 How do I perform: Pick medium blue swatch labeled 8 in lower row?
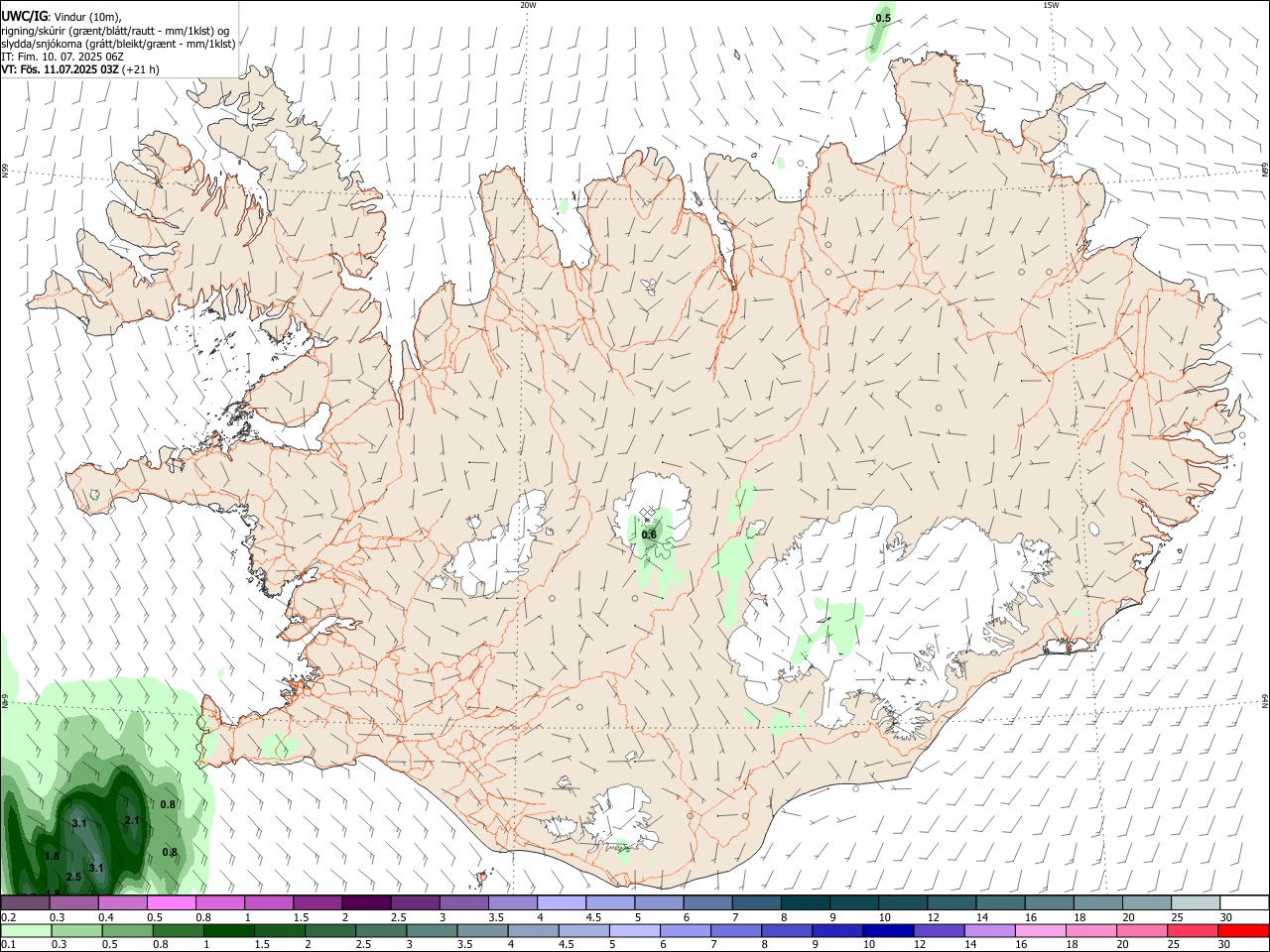click(x=787, y=930)
